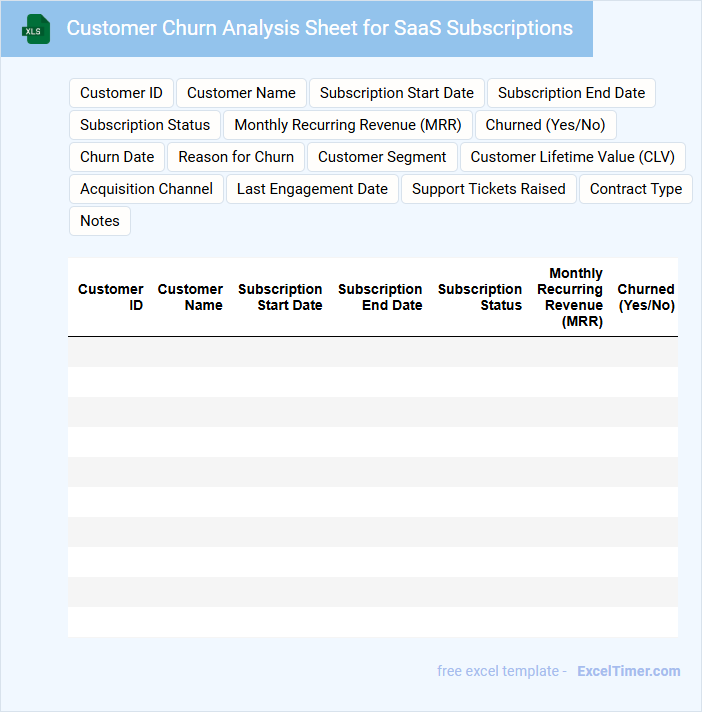Image resolution: width=702 pixels, height=712 pixels.
Task: Click the Subscription Status column header
Action: (480, 297)
